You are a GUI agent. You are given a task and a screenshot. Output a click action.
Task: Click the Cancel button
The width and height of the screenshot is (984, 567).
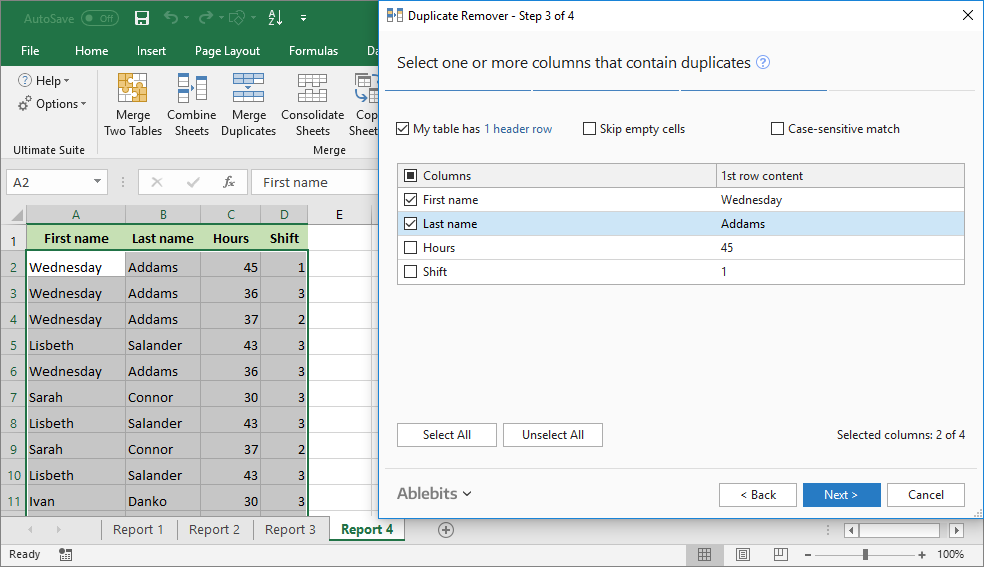(x=926, y=495)
